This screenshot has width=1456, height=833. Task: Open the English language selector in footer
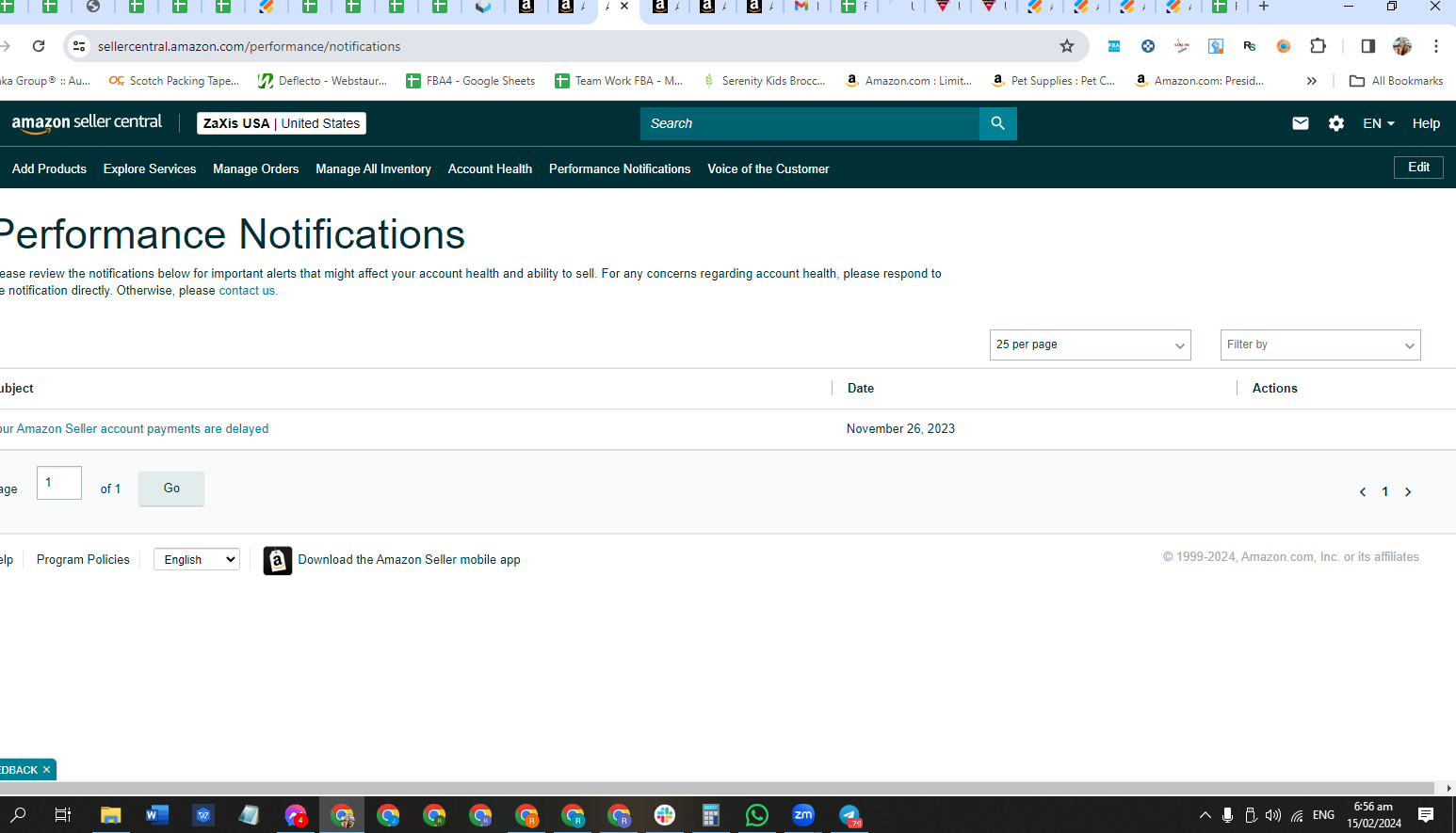(x=197, y=560)
